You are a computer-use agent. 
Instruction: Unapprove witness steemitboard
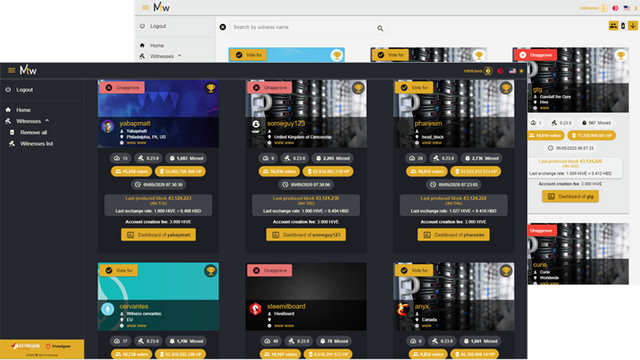click(270, 270)
